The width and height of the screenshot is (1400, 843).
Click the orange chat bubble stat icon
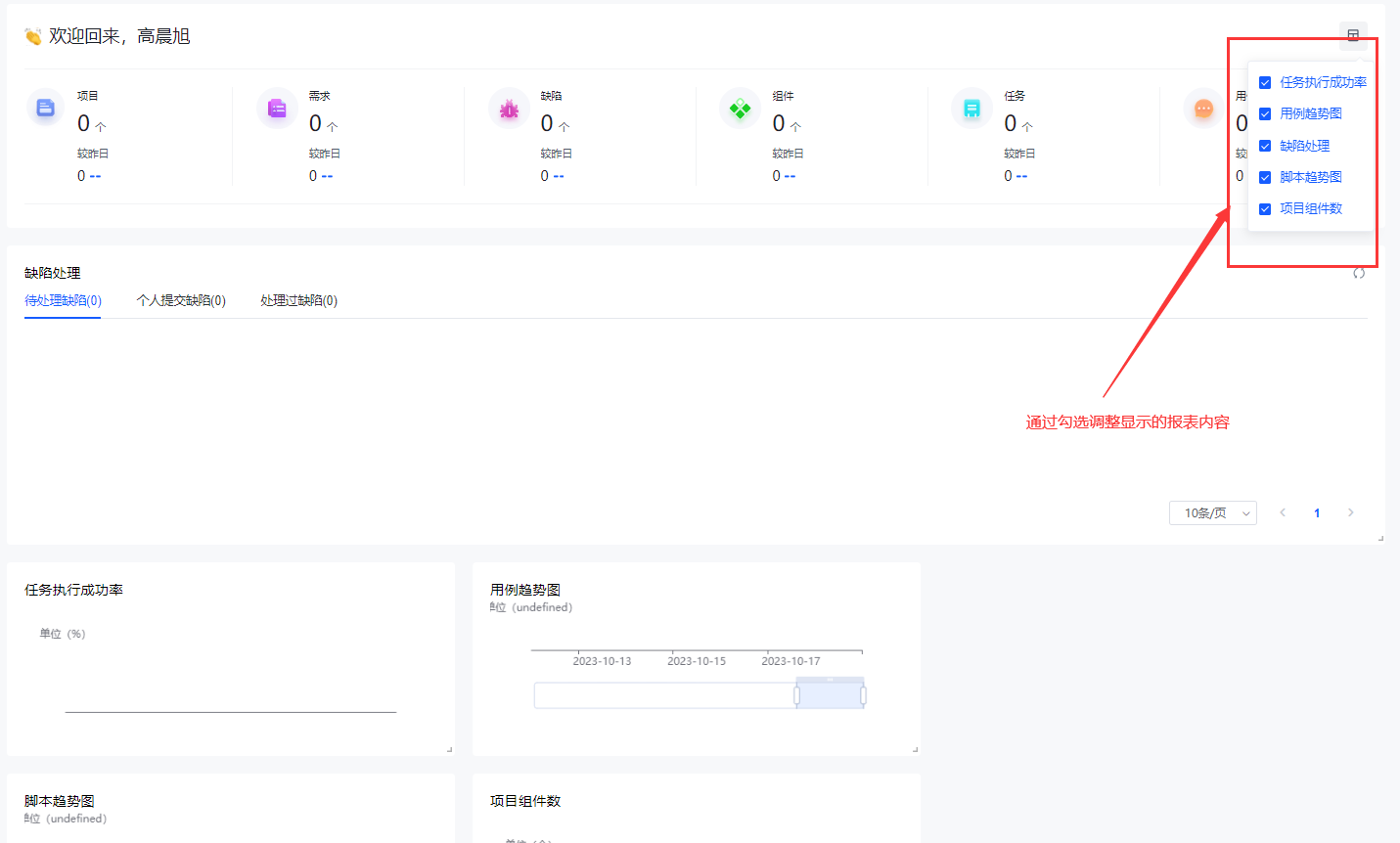1203,109
